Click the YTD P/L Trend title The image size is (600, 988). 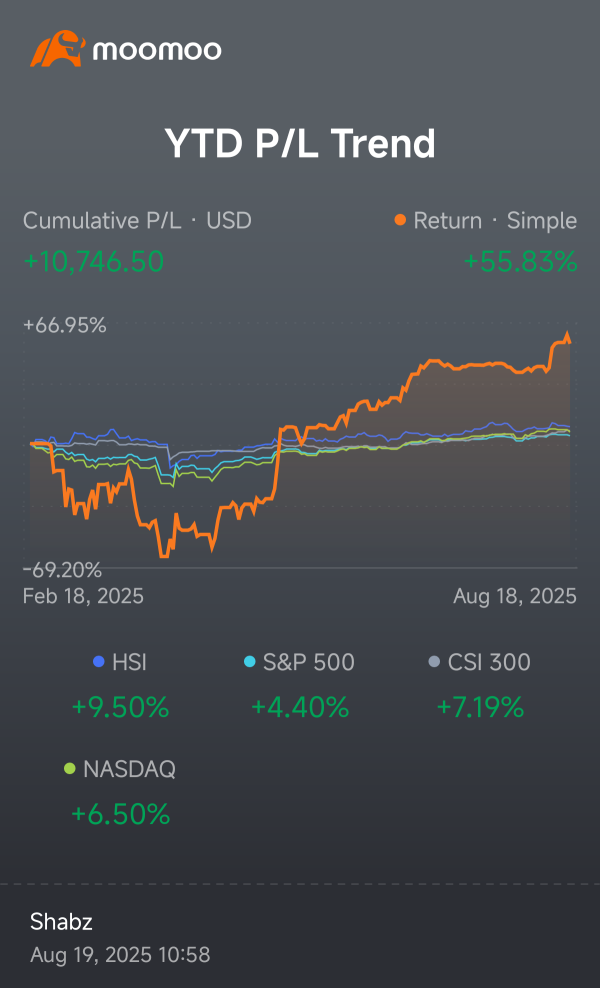pyautogui.click(x=300, y=144)
